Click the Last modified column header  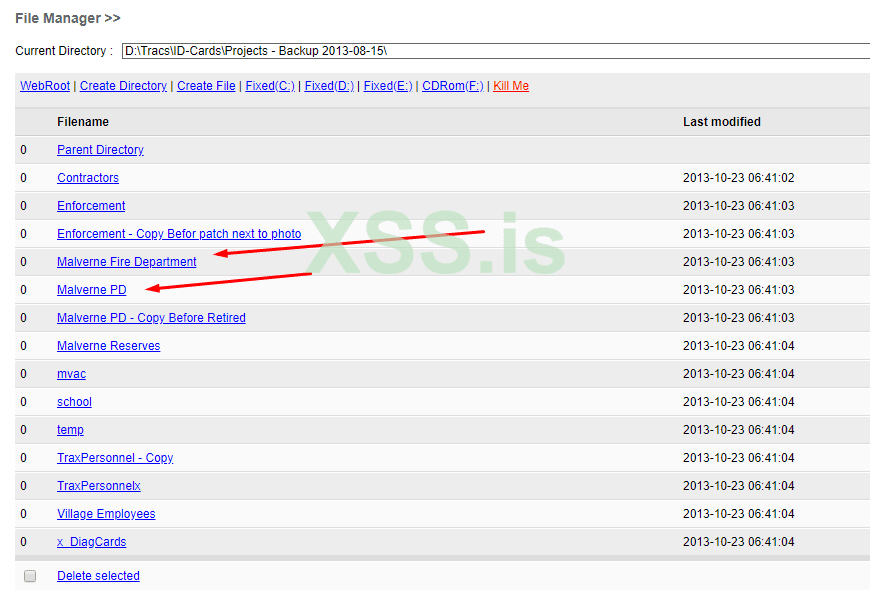point(721,122)
